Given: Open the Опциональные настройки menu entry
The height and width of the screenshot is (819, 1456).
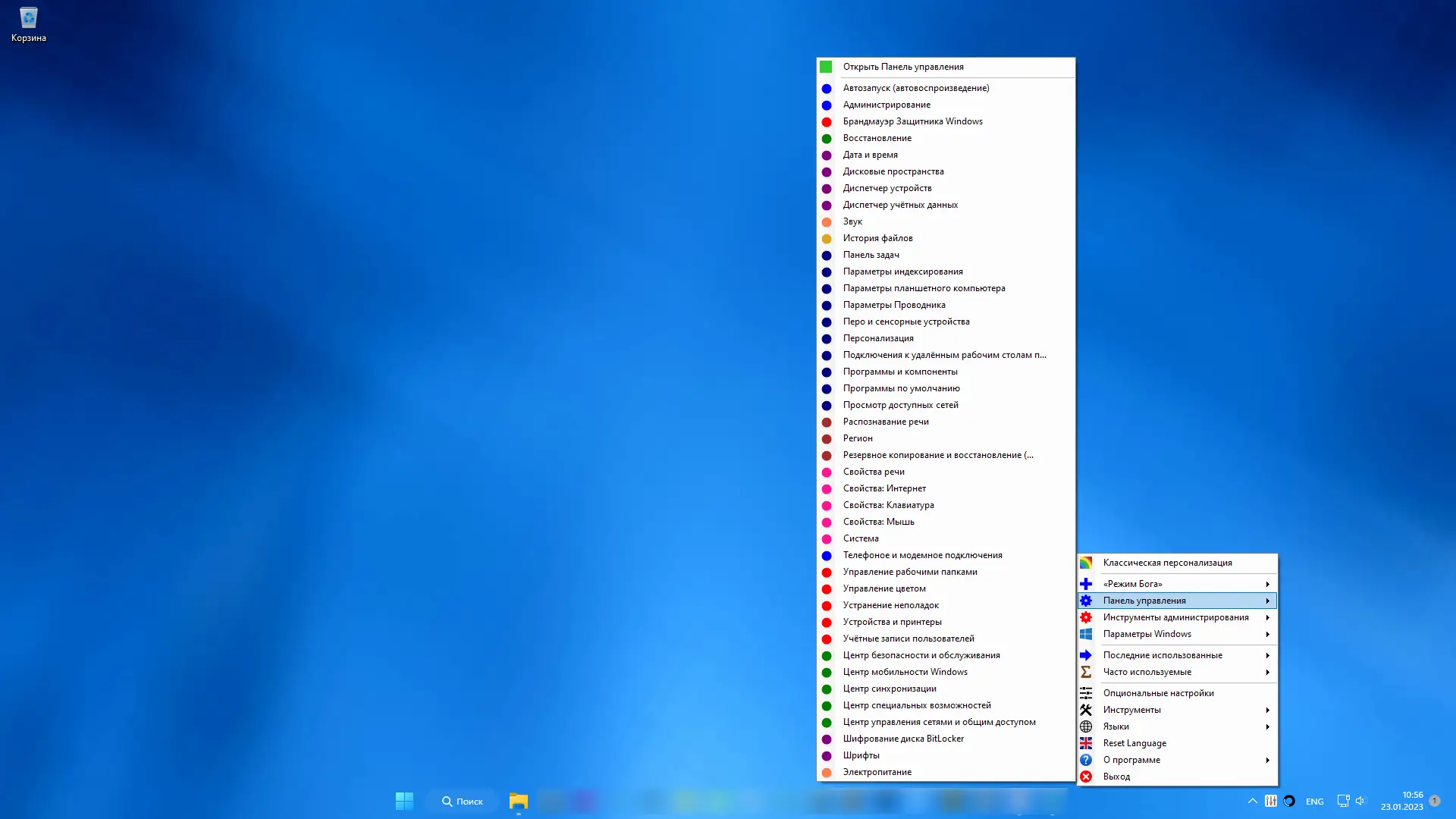Looking at the screenshot, I should tap(1158, 692).
